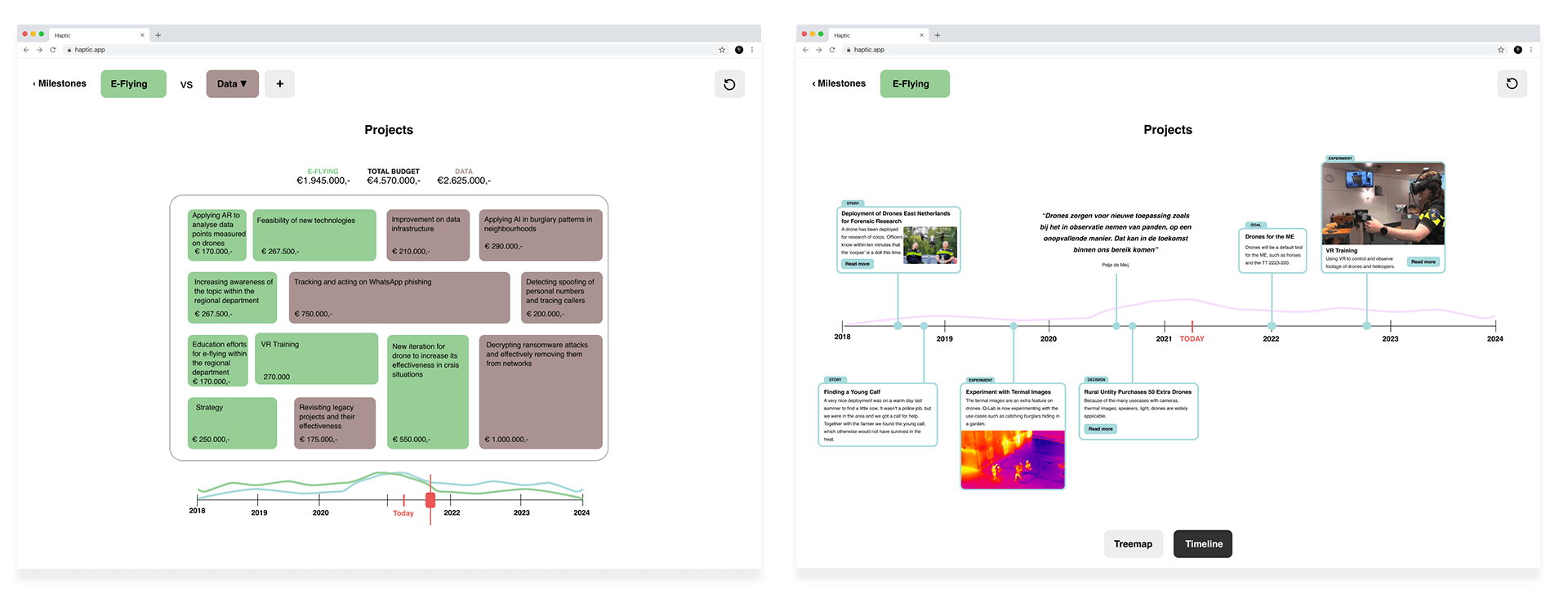Open the Tracking and acting on WhatsApp phishing tile
This screenshot has width=1568, height=608.
[399, 297]
